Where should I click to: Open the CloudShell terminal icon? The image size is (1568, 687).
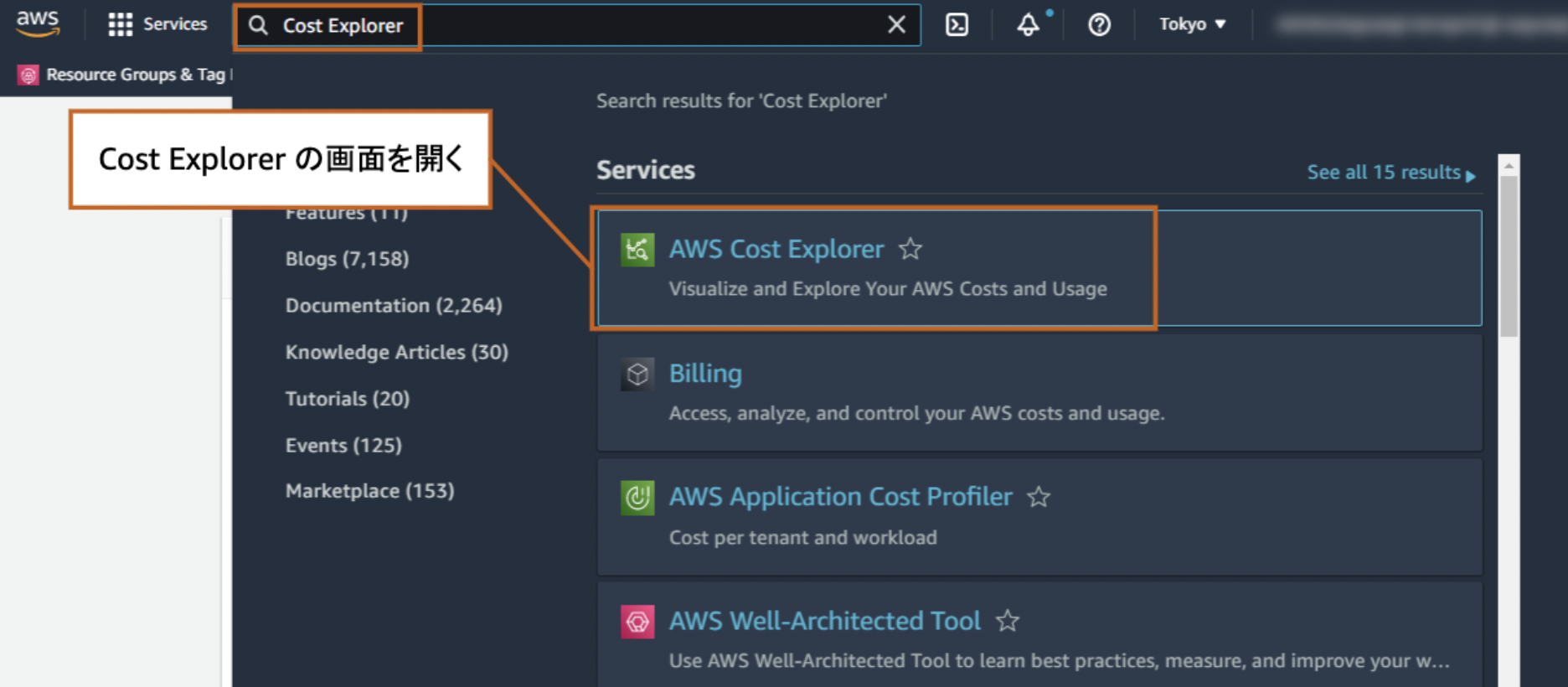point(957,25)
